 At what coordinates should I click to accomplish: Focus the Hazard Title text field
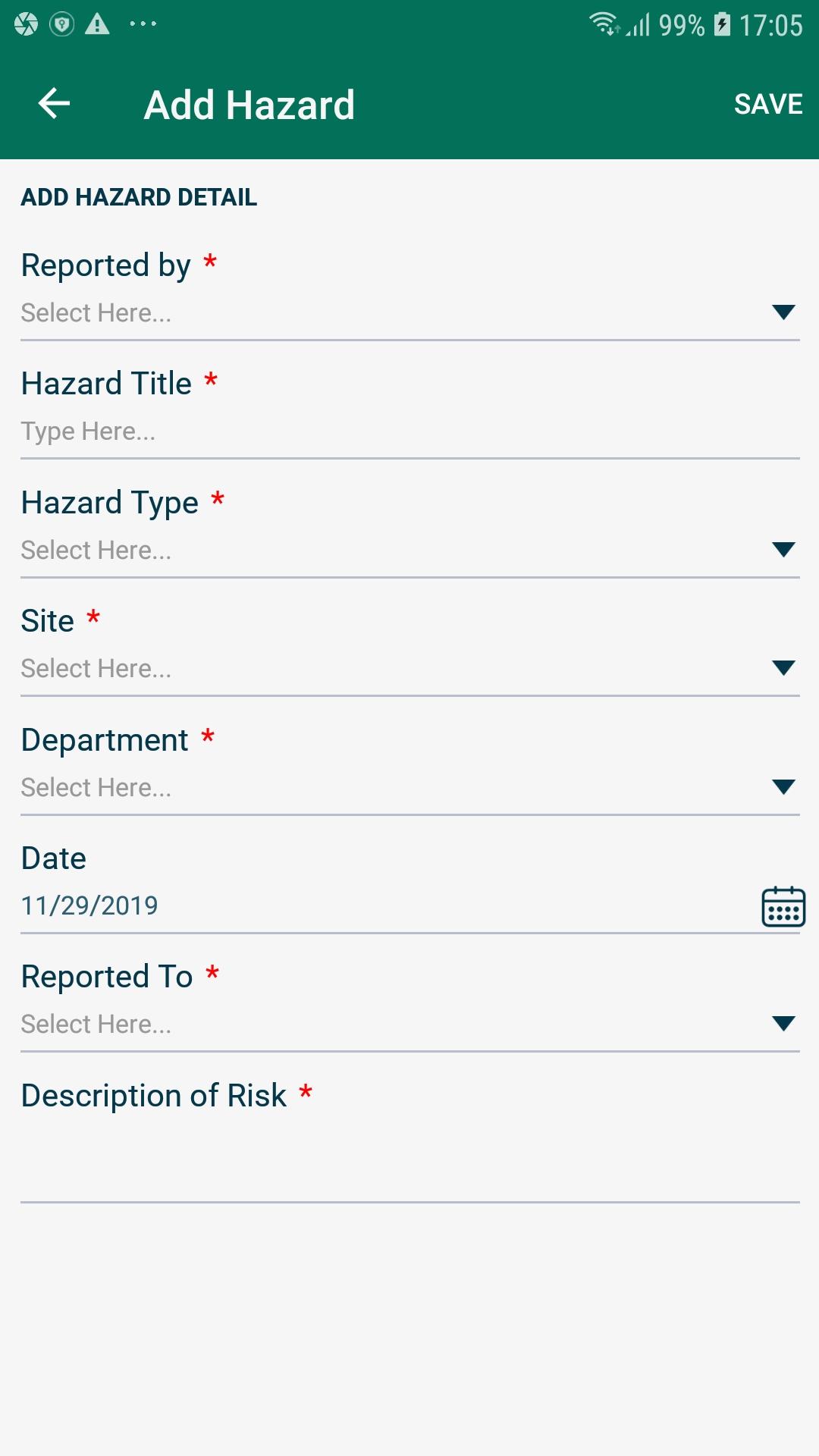[x=409, y=431]
